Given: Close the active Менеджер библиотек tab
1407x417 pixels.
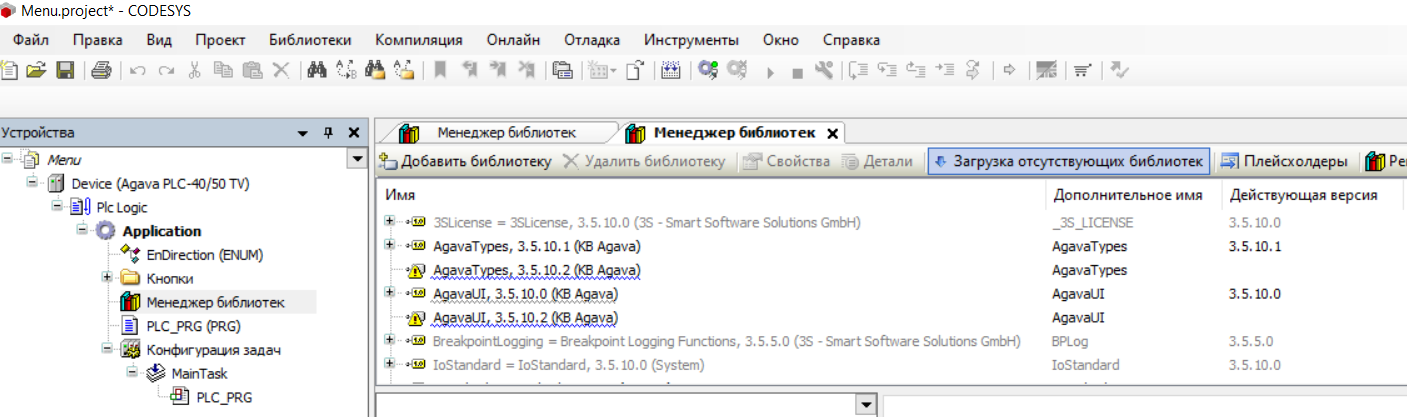Looking at the screenshot, I should tap(832, 133).
